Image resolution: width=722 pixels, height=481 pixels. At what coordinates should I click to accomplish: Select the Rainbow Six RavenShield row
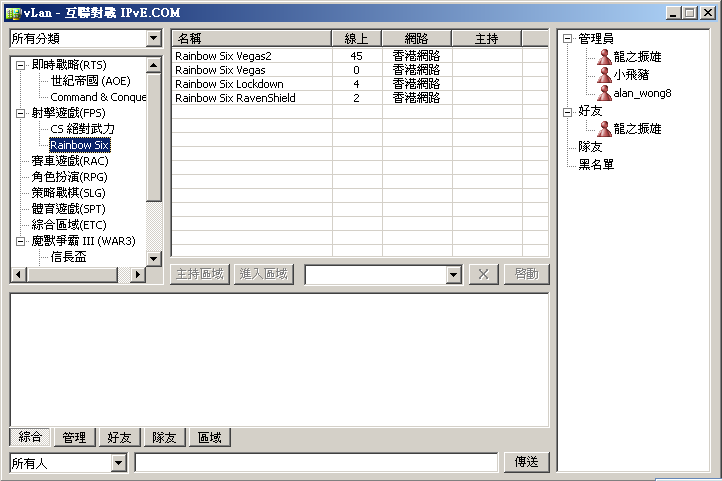pos(360,98)
